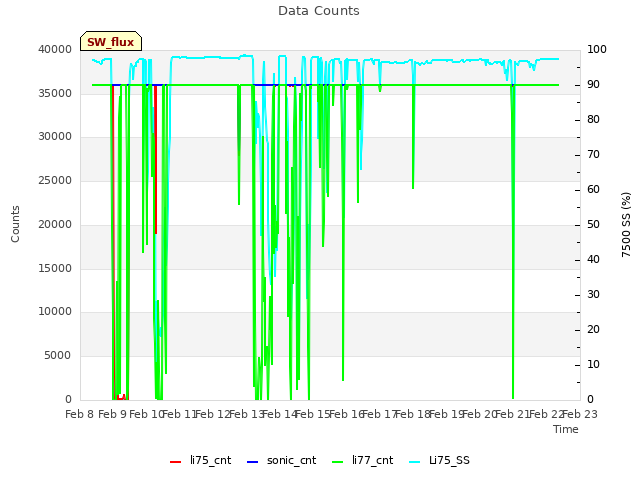Click the SW_flux label box

(x=111, y=41)
